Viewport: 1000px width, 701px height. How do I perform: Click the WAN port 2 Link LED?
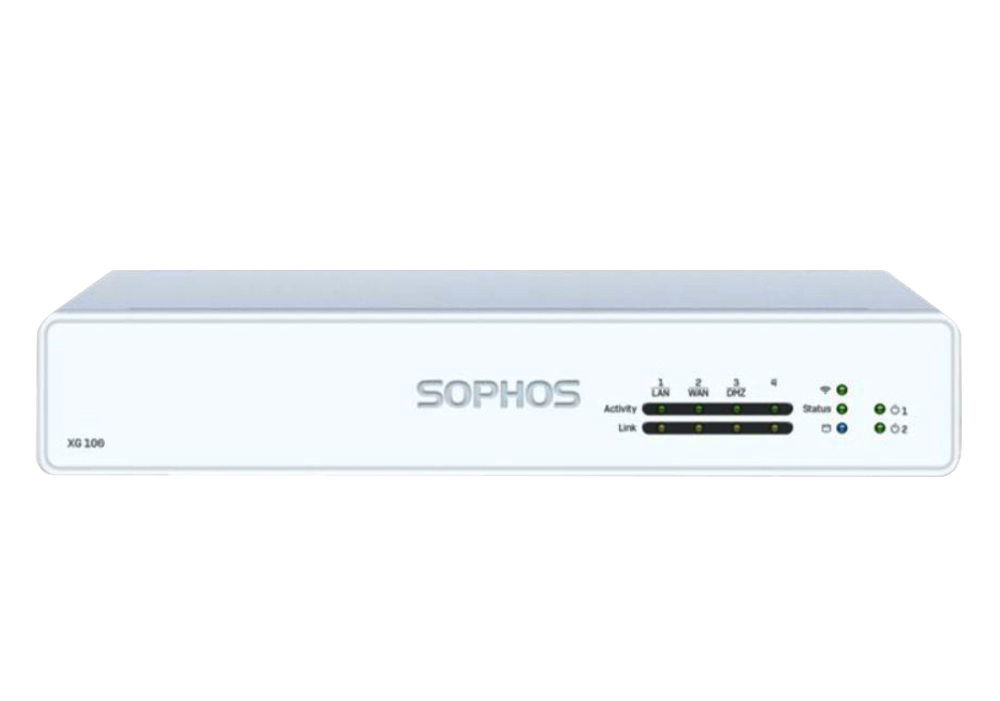699,429
